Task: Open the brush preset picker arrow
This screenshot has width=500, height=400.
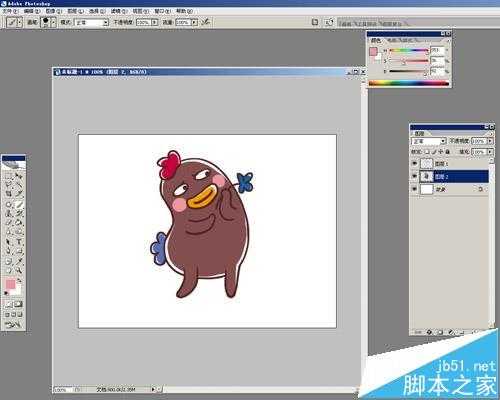Action: (53, 22)
